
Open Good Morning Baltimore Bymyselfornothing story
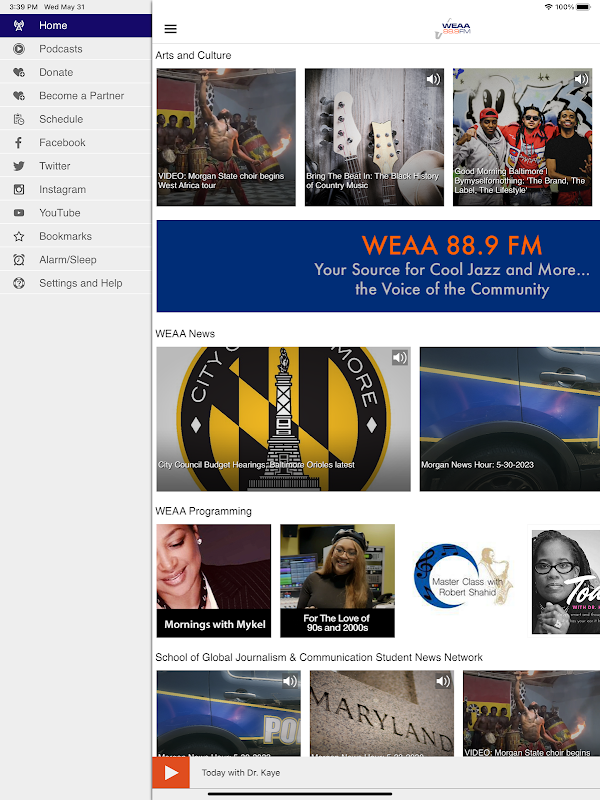click(x=522, y=137)
